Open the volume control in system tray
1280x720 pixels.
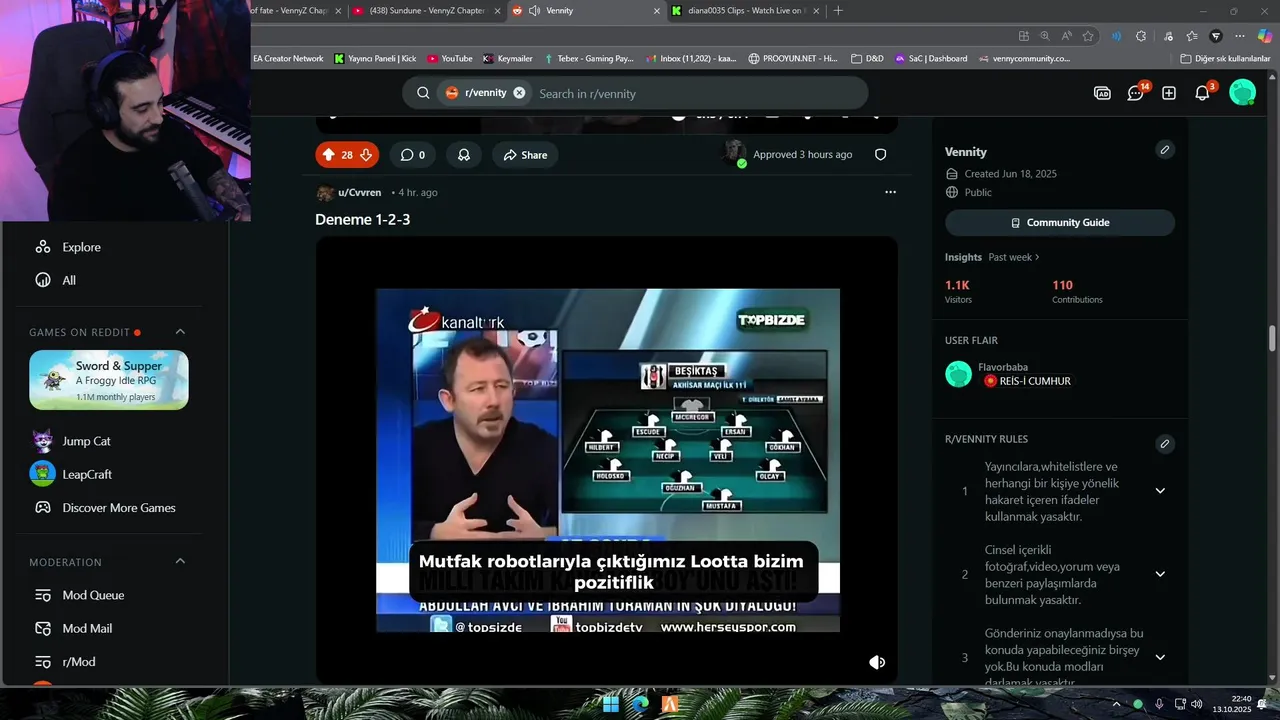[x=1197, y=704]
